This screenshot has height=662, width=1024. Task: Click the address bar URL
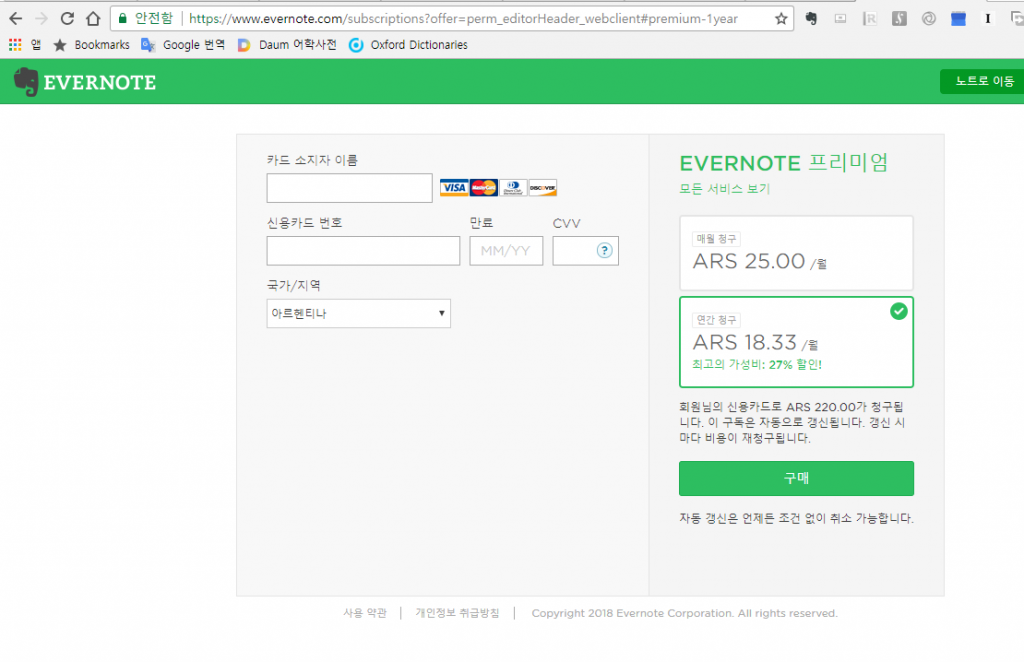click(463, 19)
